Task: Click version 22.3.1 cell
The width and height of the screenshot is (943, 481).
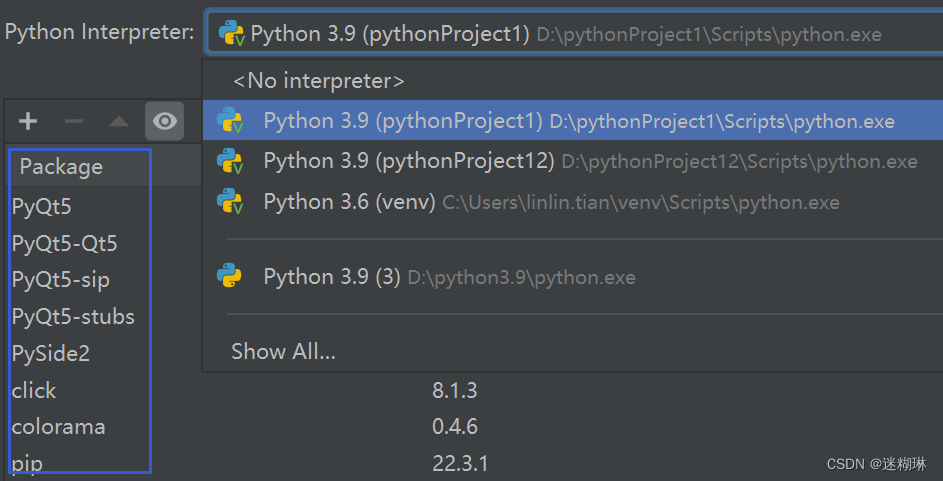Action: (460, 464)
